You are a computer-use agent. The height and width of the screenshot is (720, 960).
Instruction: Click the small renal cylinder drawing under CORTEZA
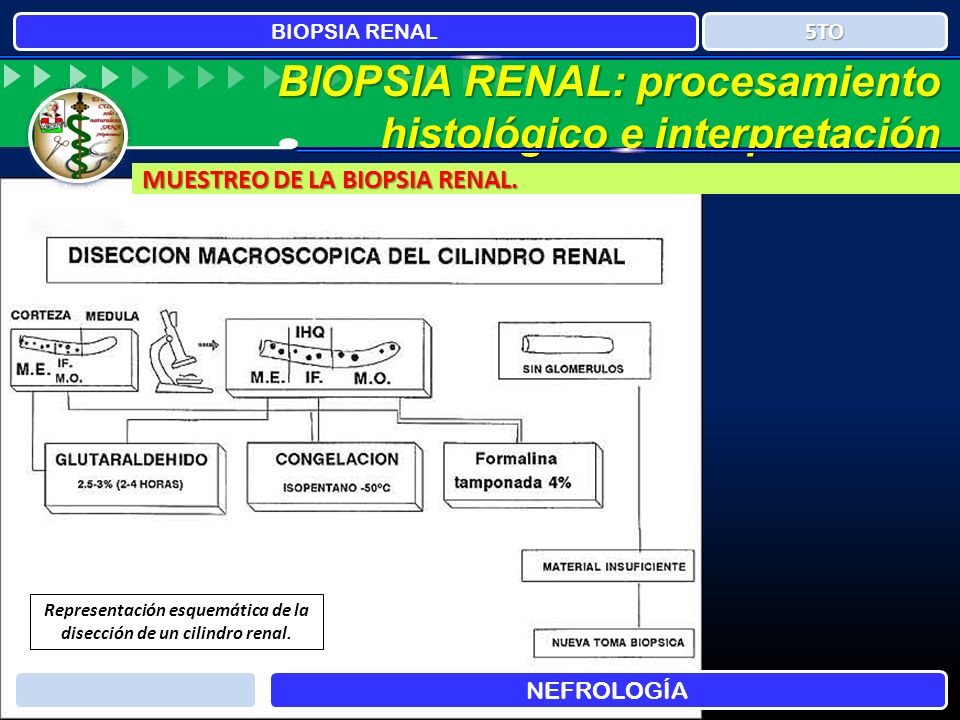point(66,345)
